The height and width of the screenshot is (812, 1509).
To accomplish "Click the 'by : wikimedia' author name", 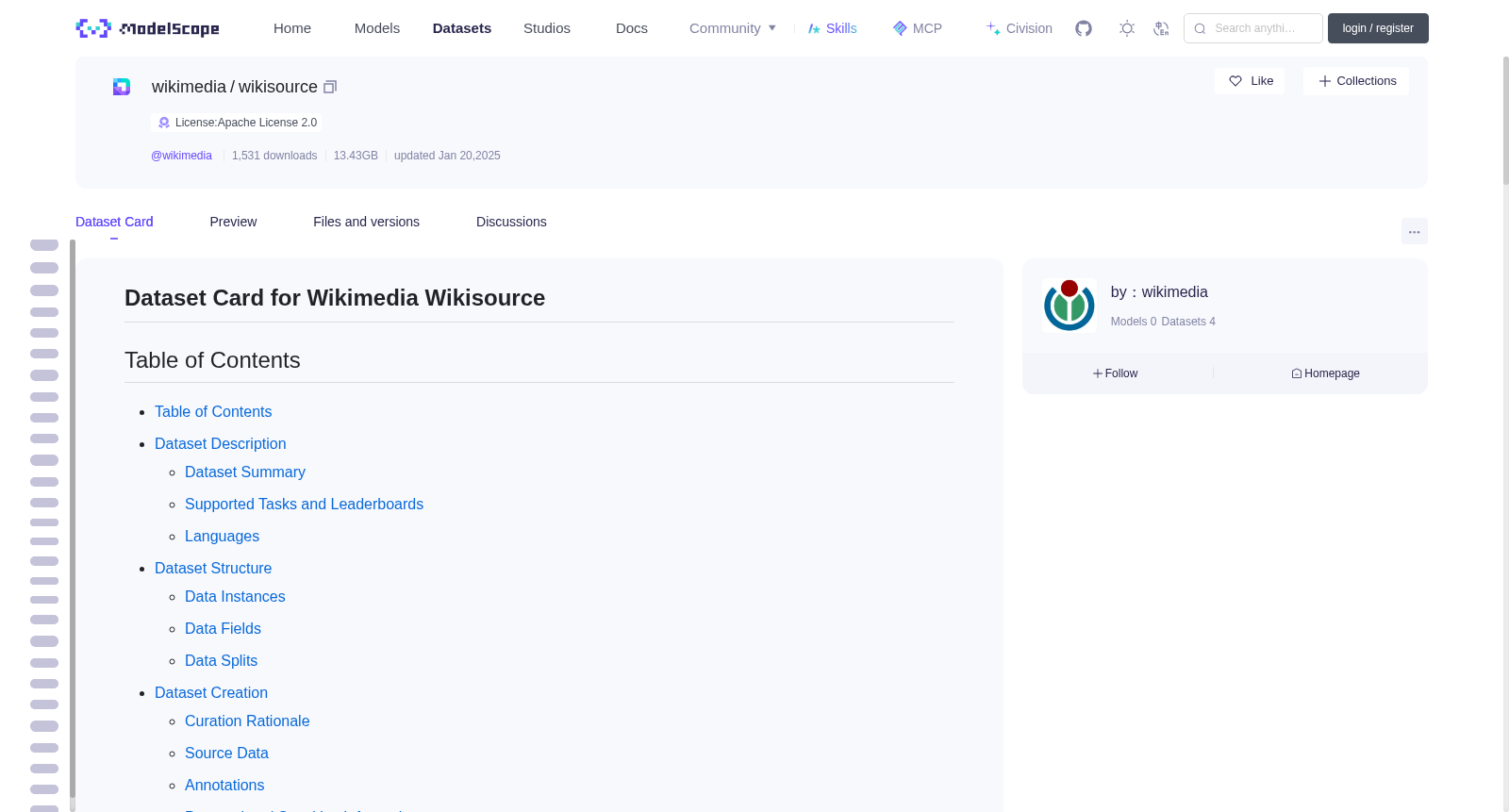I will 1159,292.
